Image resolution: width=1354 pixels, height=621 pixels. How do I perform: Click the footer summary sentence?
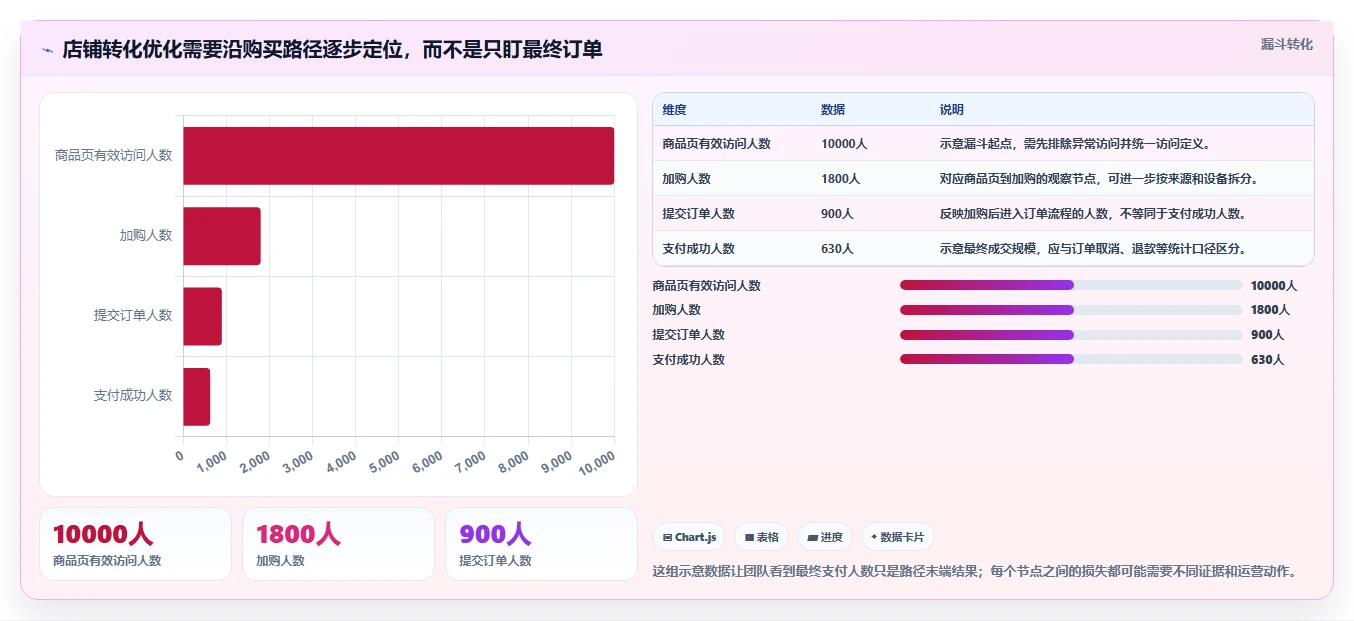point(974,572)
